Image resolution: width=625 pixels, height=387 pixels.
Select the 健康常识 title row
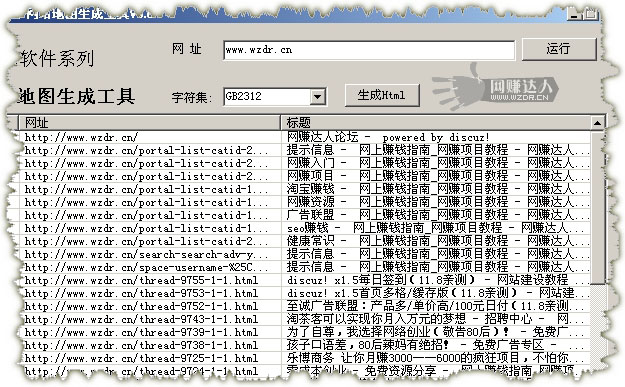point(438,241)
